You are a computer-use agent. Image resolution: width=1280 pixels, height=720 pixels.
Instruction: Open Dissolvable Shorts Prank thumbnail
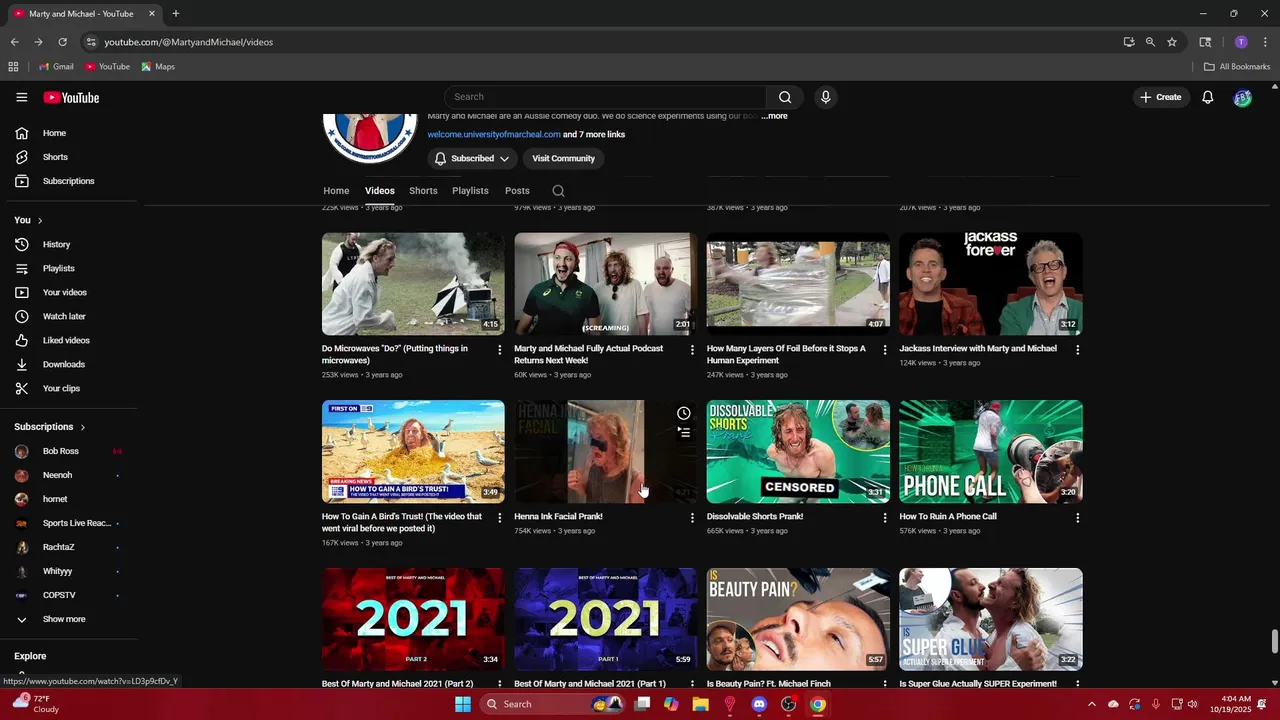(x=798, y=451)
